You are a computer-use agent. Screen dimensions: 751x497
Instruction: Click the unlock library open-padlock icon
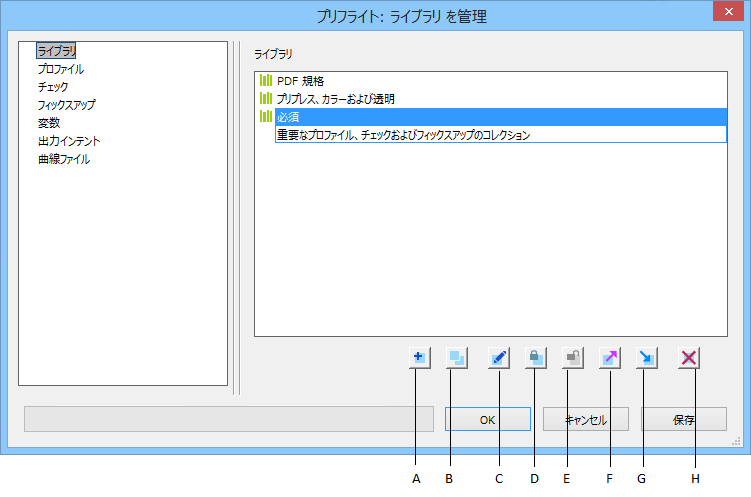coord(572,358)
